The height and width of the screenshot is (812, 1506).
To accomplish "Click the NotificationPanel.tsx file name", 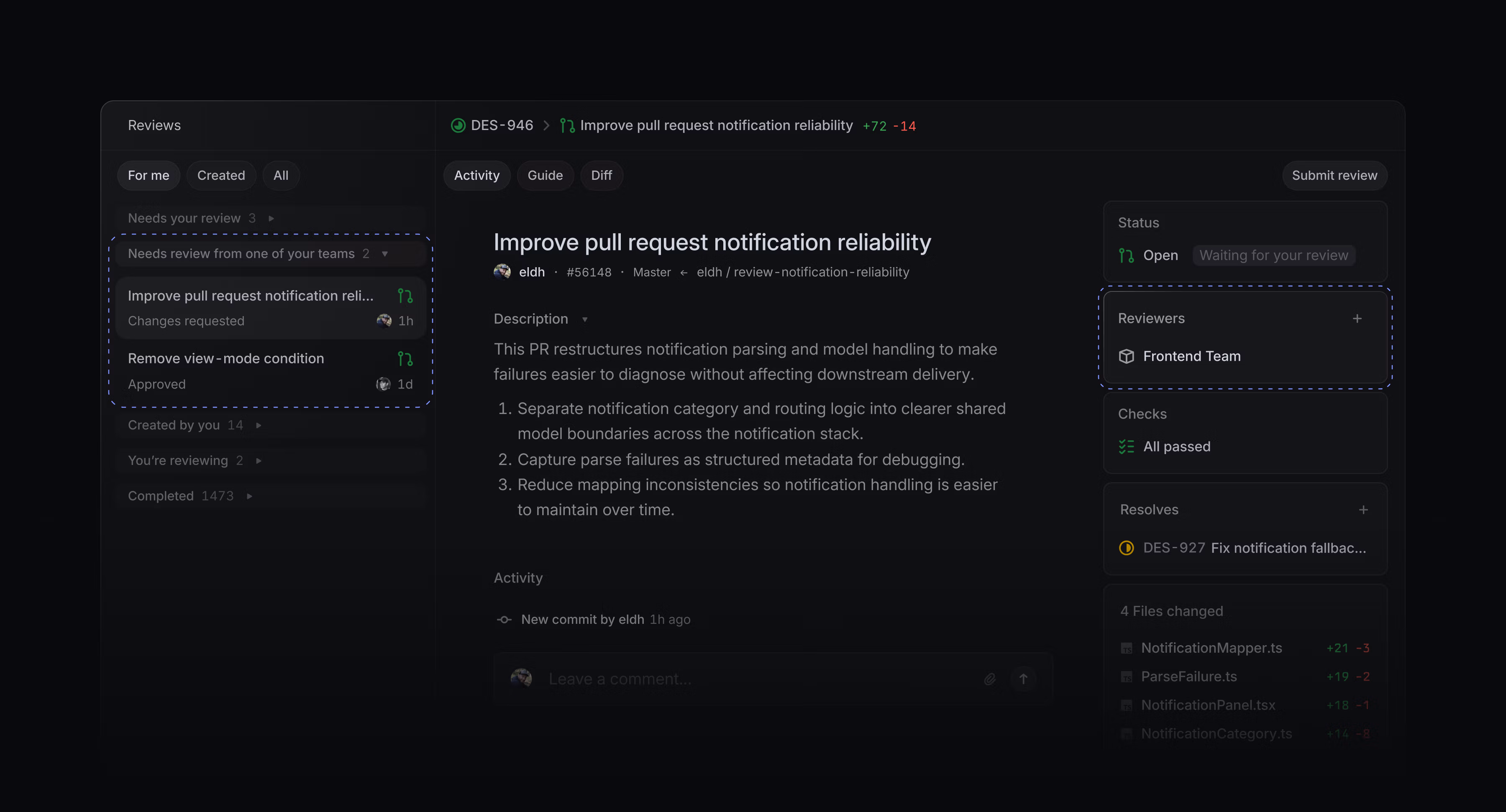I will click(x=1208, y=705).
